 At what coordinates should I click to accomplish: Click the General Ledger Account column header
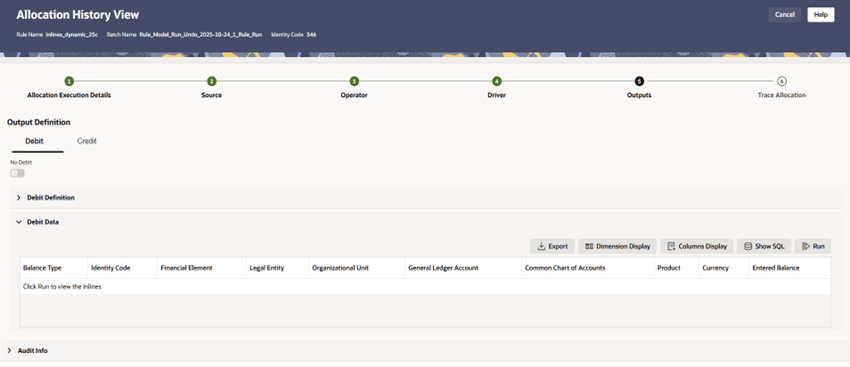[x=463, y=268]
